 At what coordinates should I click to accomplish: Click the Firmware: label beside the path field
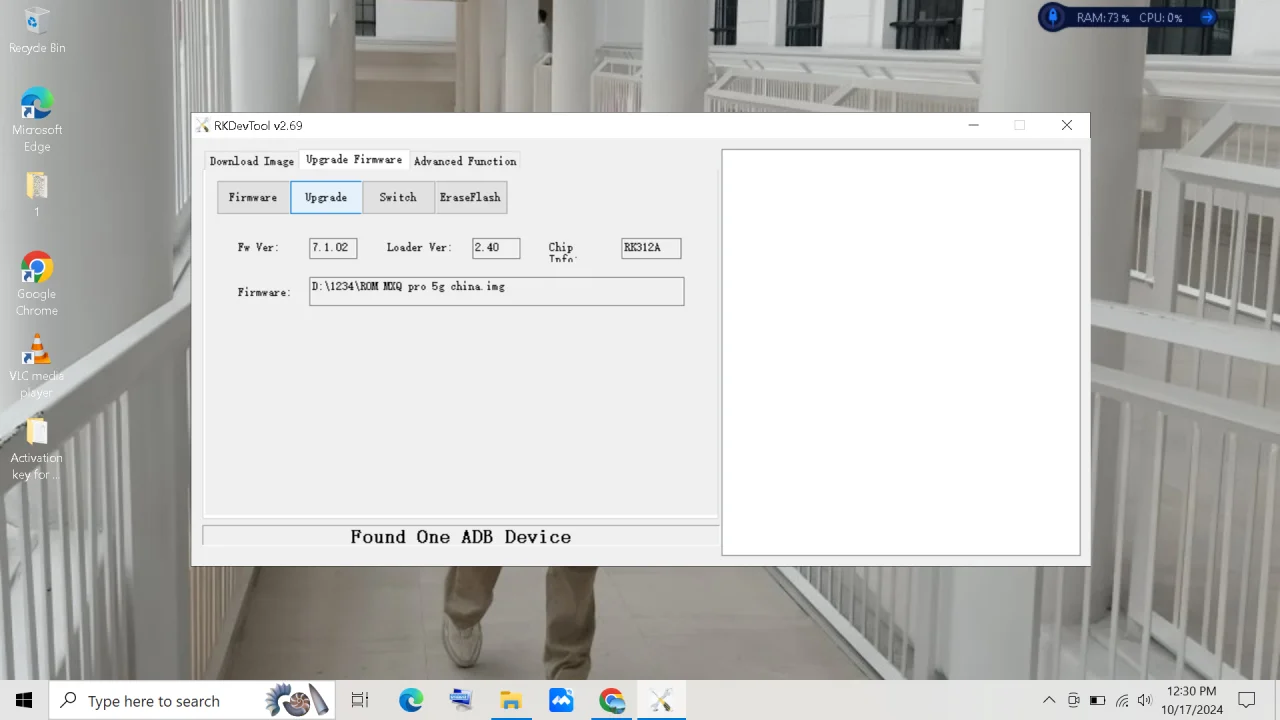point(264,292)
